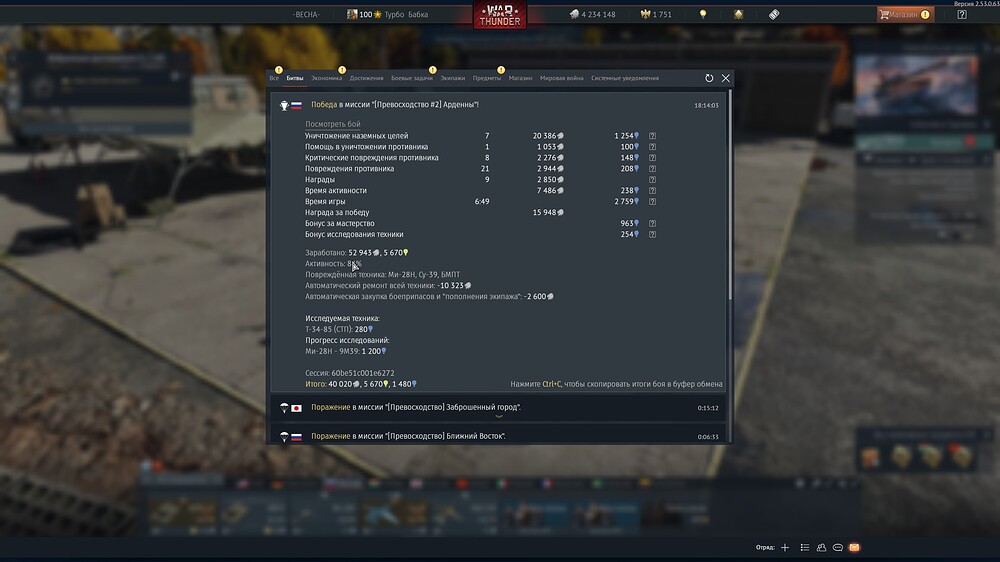Show hint for Уничтожение наземных целей row
This screenshot has height=562, width=1000.
(x=652, y=136)
